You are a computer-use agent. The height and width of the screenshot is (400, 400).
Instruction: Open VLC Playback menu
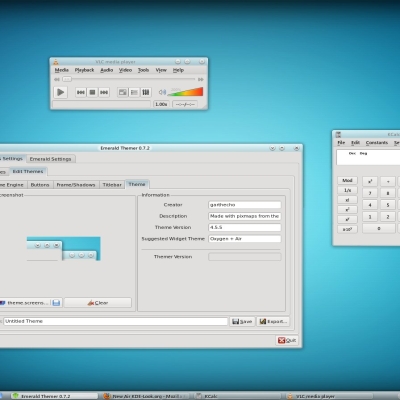(84, 70)
